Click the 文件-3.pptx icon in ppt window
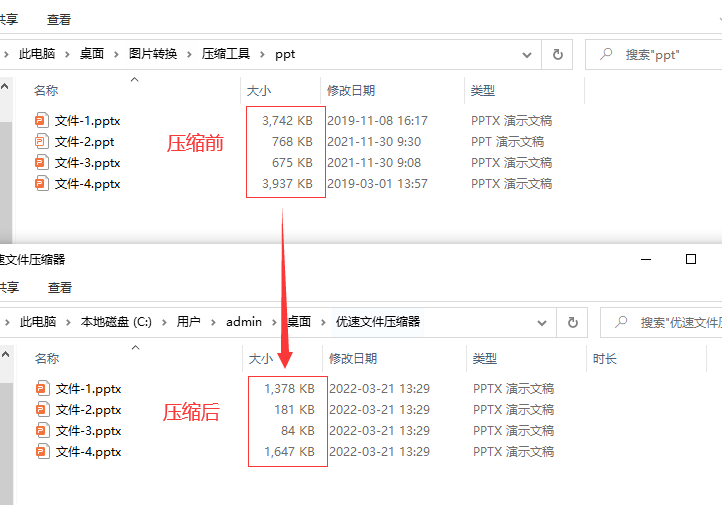Viewport: 722px width, 505px height. click(x=41, y=163)
